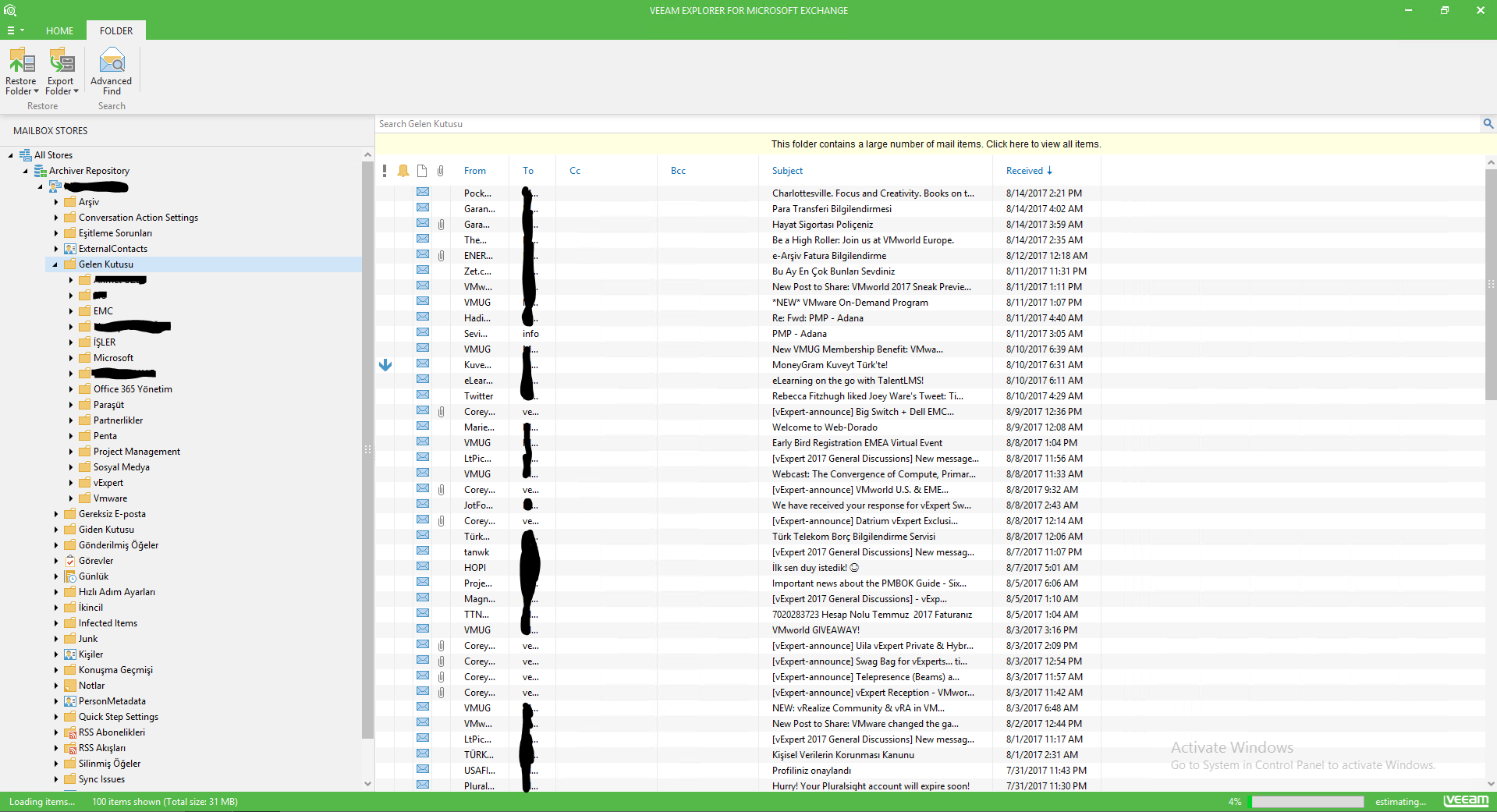This screenshot has height=812, width=1497.
Task: Collapse the Archiver Repository node
Action: (26, 171)
